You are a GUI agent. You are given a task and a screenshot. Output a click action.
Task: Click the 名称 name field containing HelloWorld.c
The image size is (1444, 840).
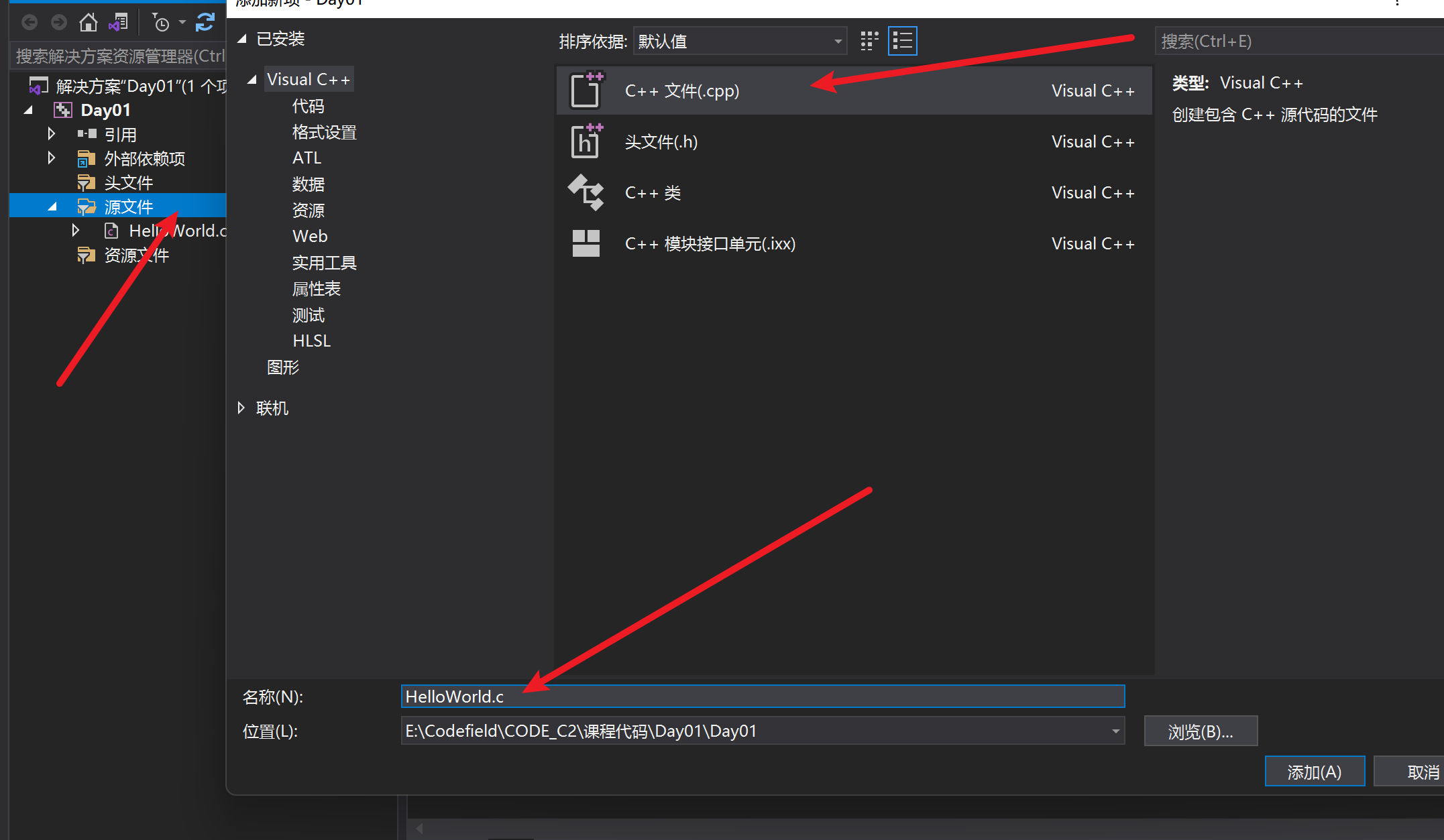pos(763,697)
